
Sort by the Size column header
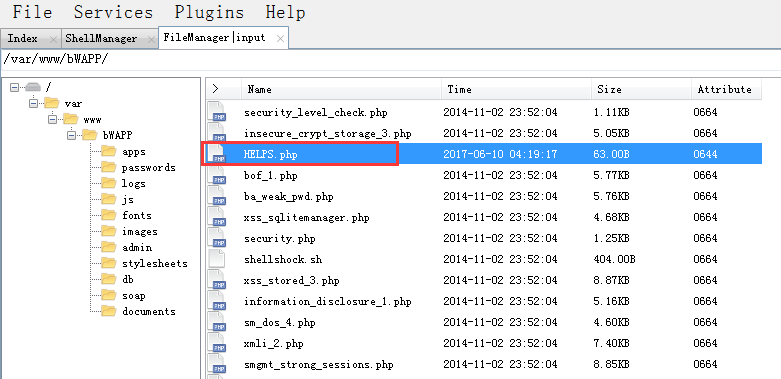pyautogui.click(x=641, y=89)
